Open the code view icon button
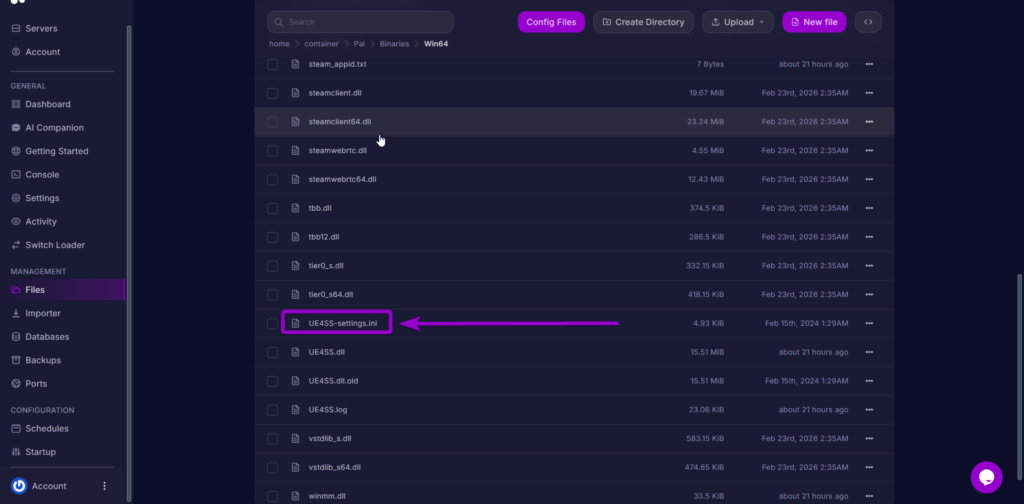 (868, 22)
